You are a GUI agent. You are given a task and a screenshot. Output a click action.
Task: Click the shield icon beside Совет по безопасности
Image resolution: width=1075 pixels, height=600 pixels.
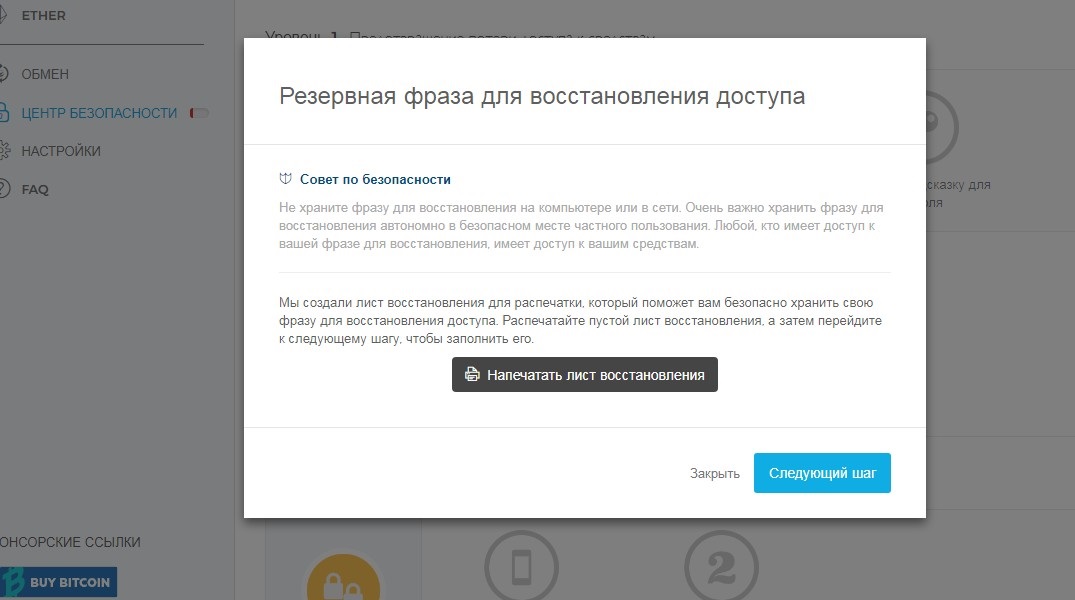pos(285,179)
